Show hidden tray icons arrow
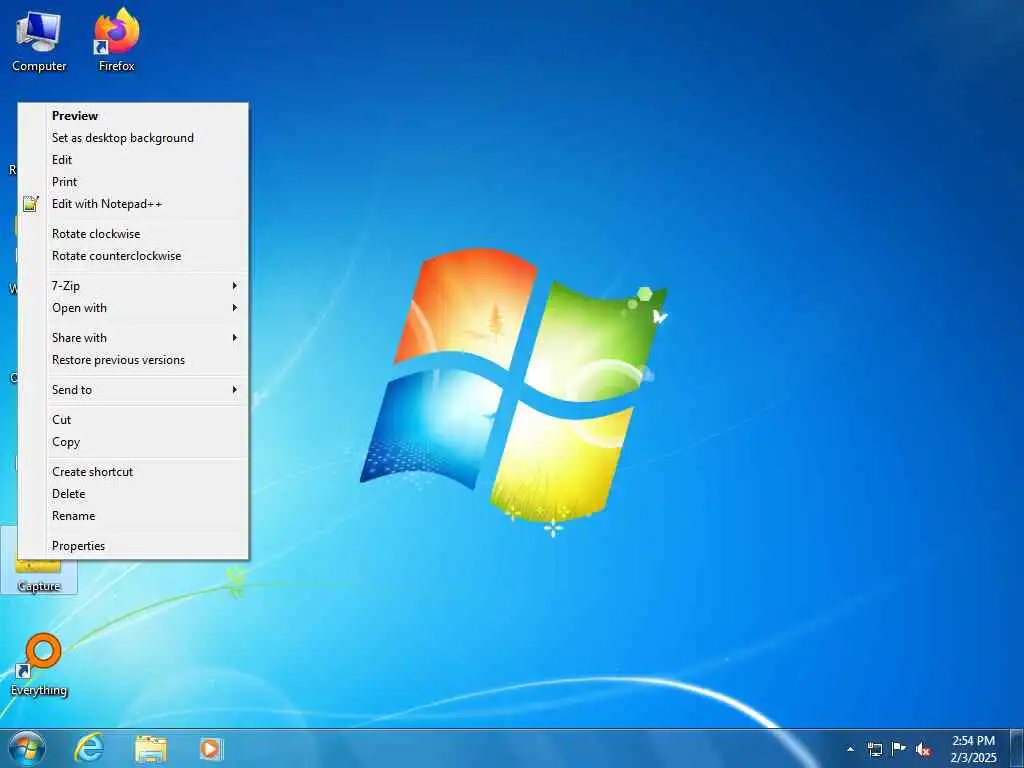 tap(850, 749)
